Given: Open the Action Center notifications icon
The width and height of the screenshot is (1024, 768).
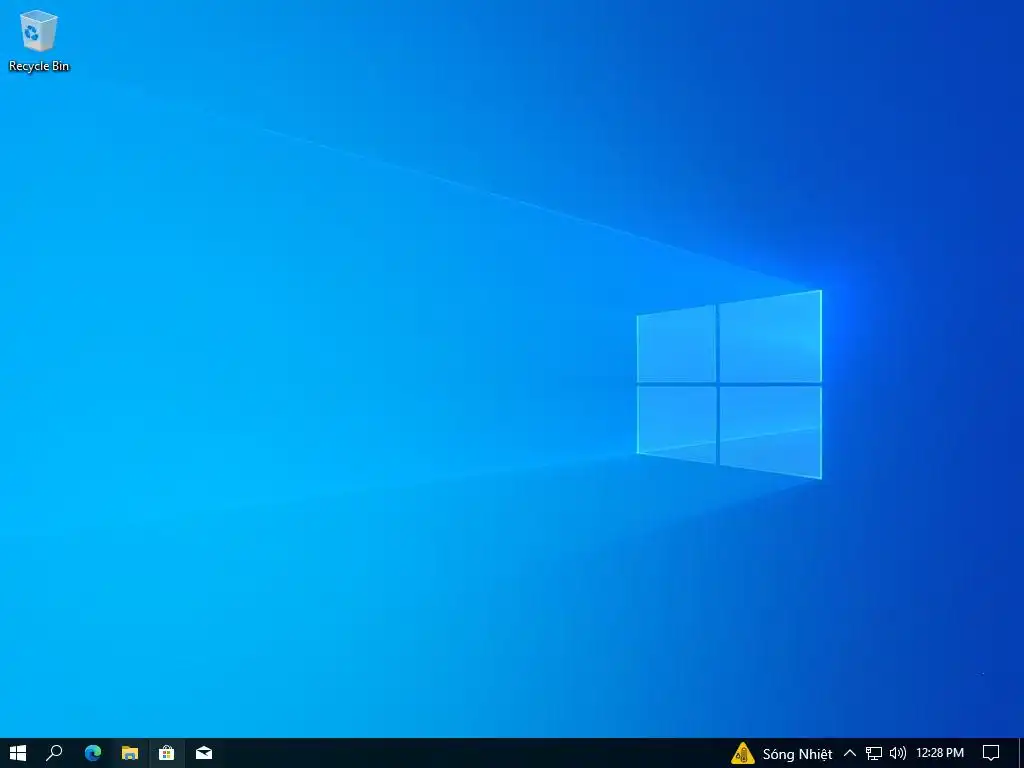Looking at the screenshot, I should (991, 753).
